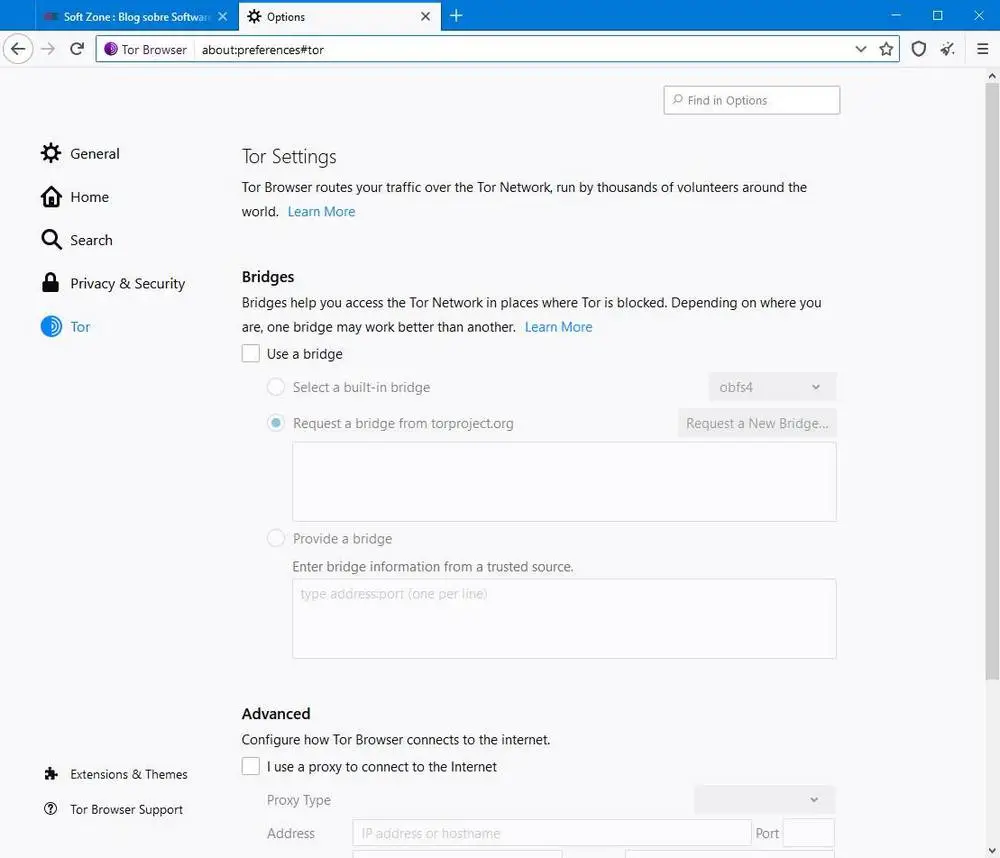1000x858 pixels.
Task: Expand the Proxy Type dropdown
Action: [764, 799]
